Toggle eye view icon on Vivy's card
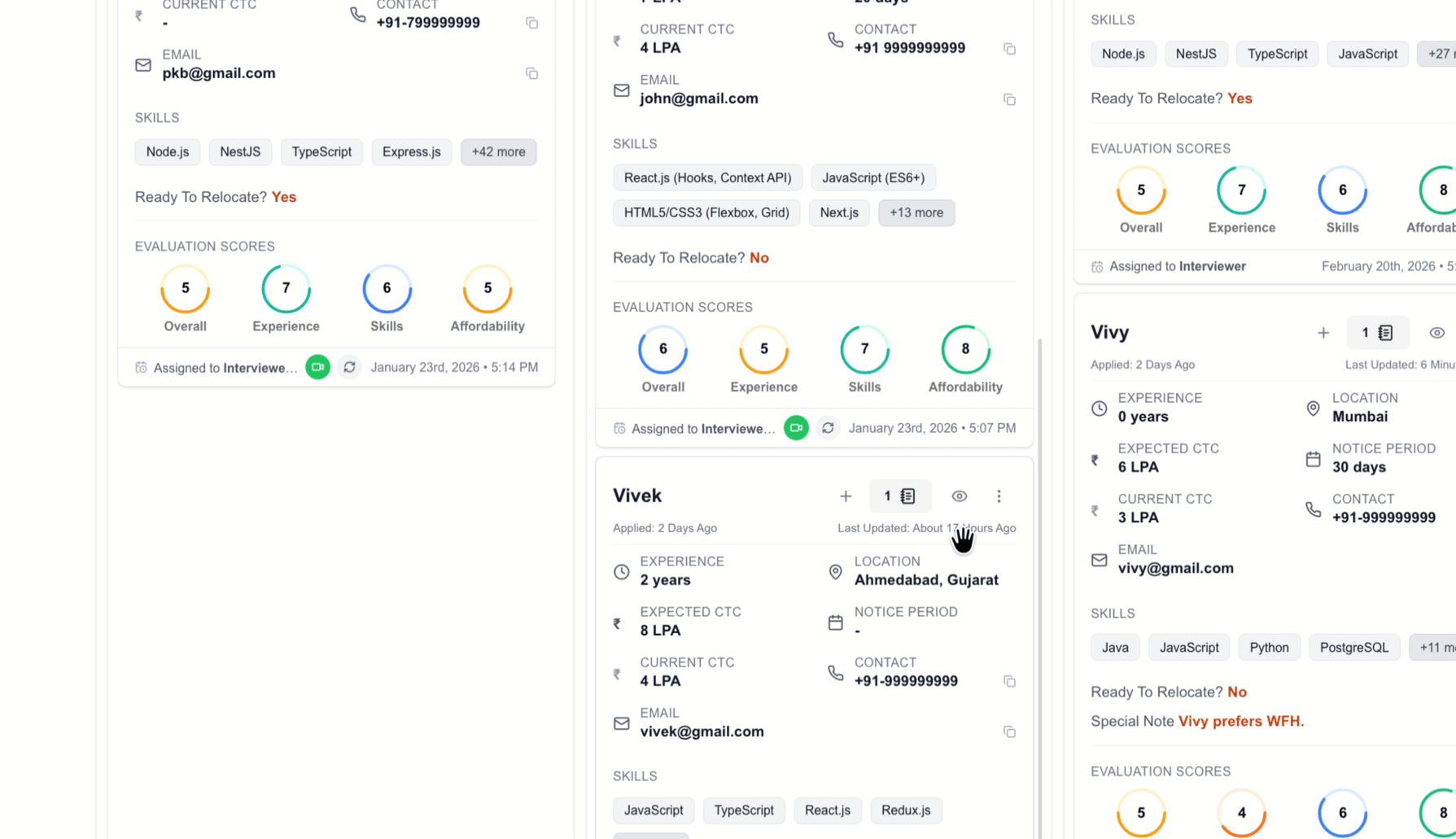1456x839 pixels. click(1436, 333)
